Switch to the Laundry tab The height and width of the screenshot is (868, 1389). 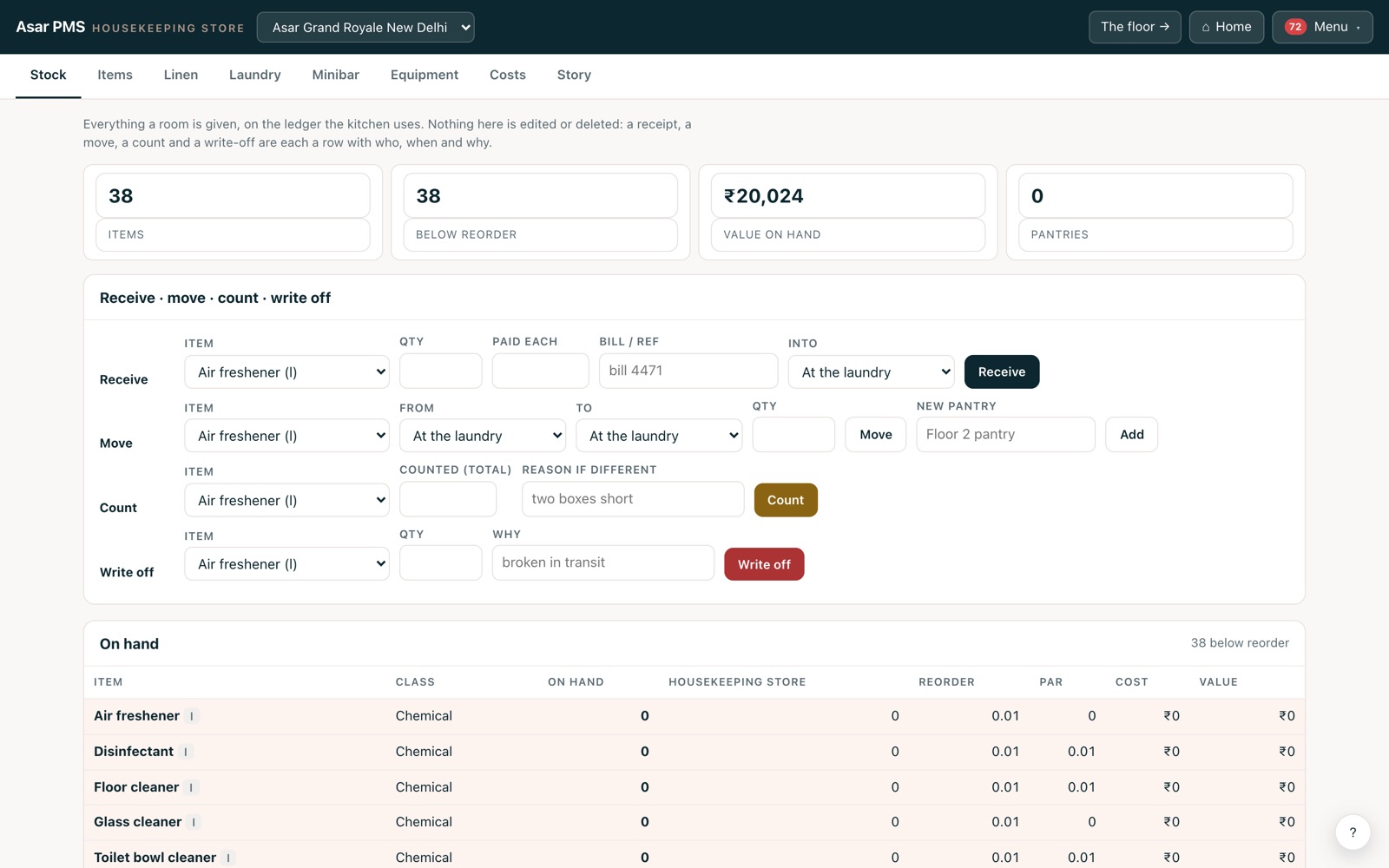click(254, 75)
